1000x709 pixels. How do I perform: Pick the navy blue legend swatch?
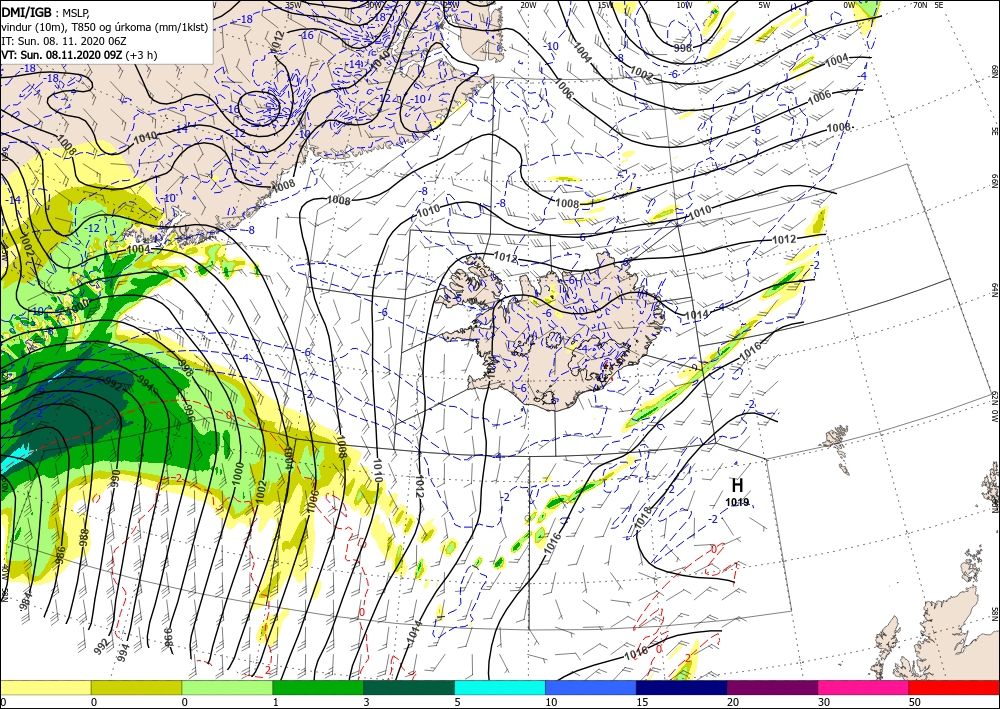click(682, 687)
